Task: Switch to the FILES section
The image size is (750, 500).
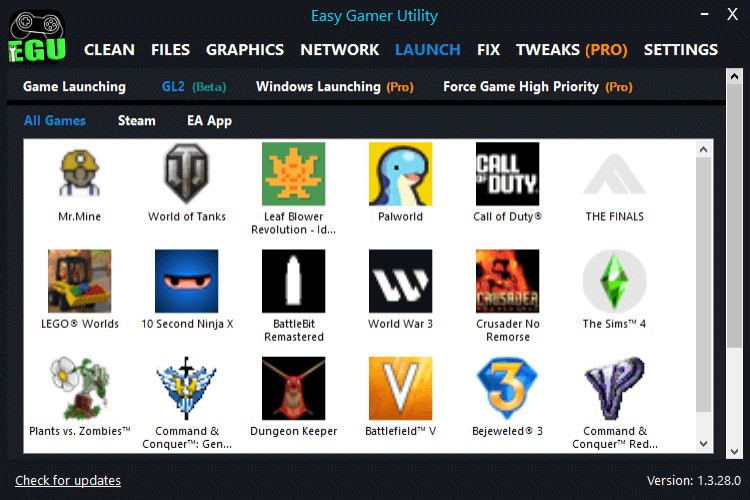Action: [170, 50]
